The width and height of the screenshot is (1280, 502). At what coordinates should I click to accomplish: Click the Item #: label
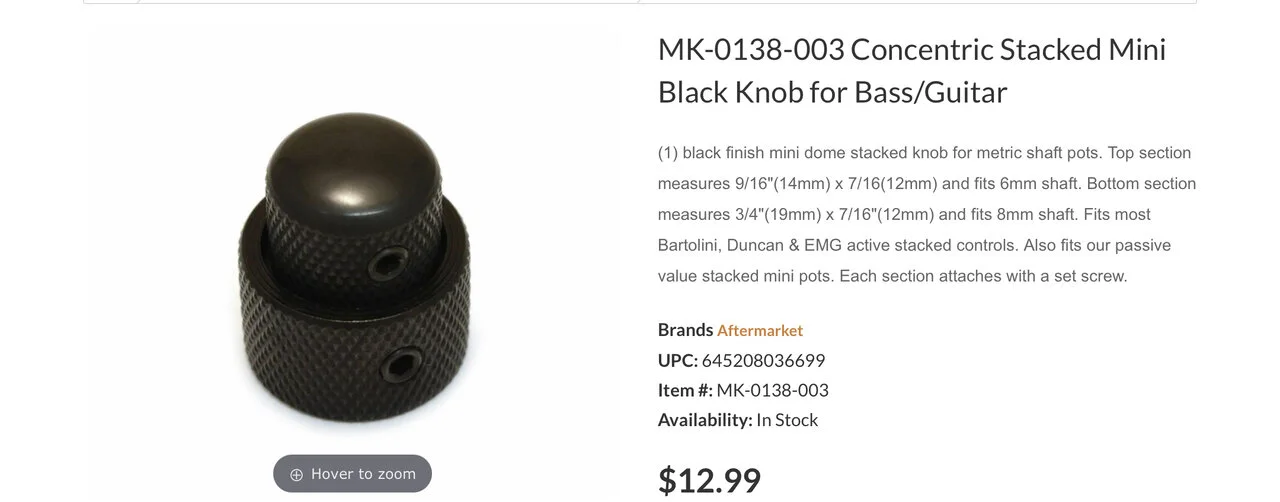coord(685,390)
